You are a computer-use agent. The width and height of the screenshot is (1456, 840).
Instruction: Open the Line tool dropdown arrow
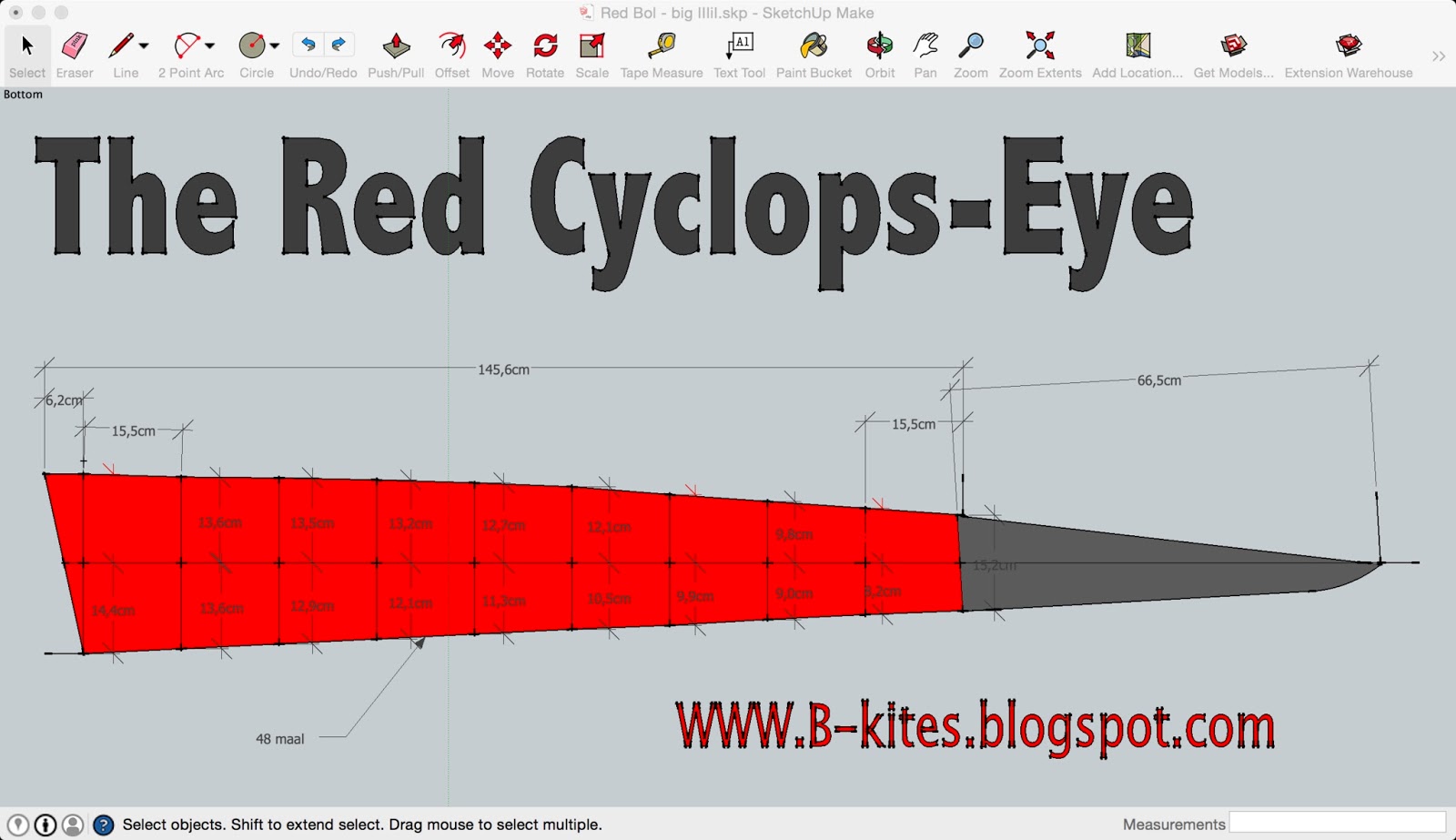tap(144, 46)
